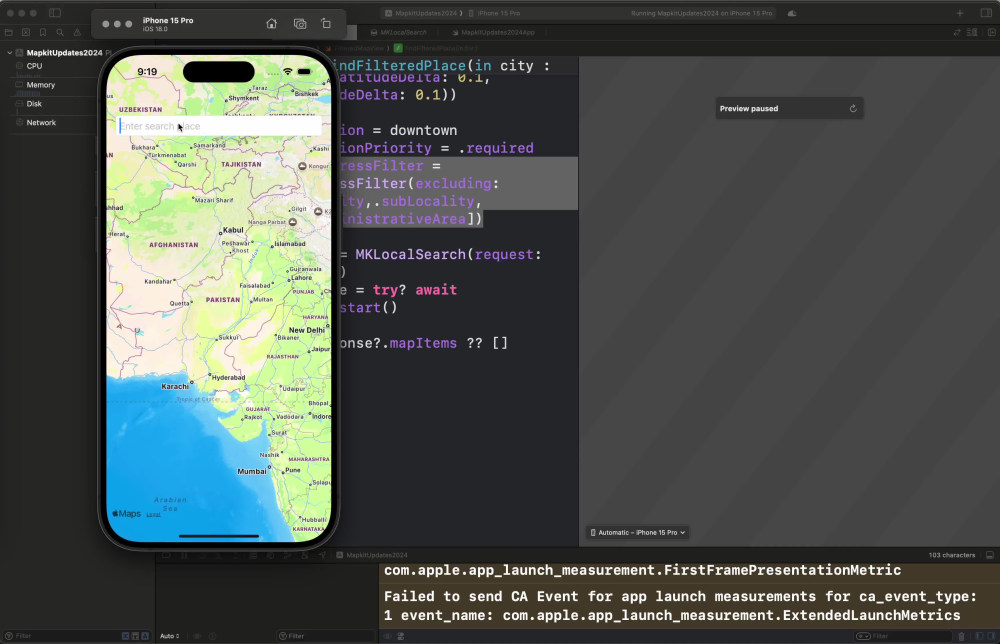Switch to the MapkitUpdates2024App editor tab
This screenshot has width=1000, height=644.
494,32
